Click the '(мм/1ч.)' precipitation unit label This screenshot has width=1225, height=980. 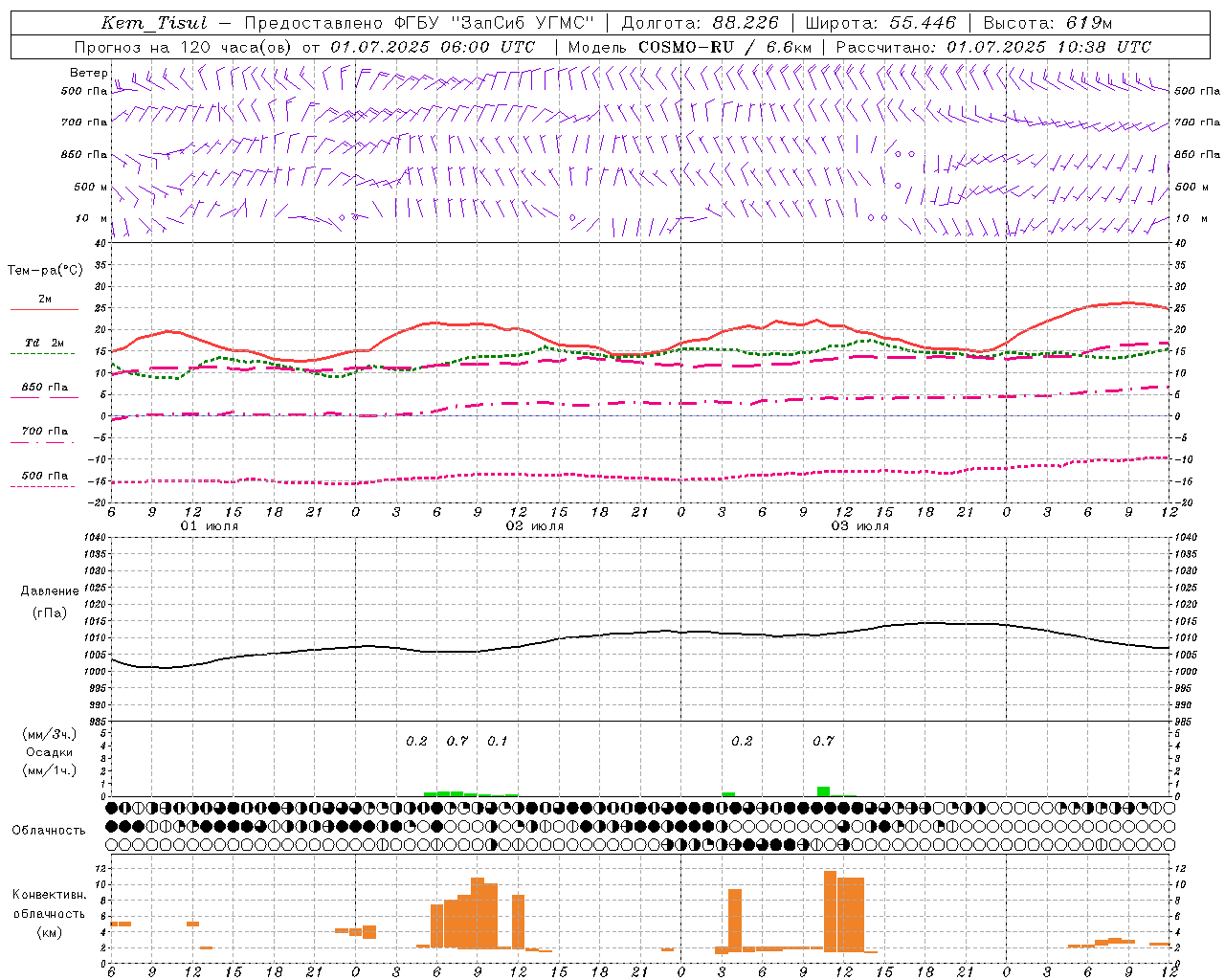coord(50,770)
